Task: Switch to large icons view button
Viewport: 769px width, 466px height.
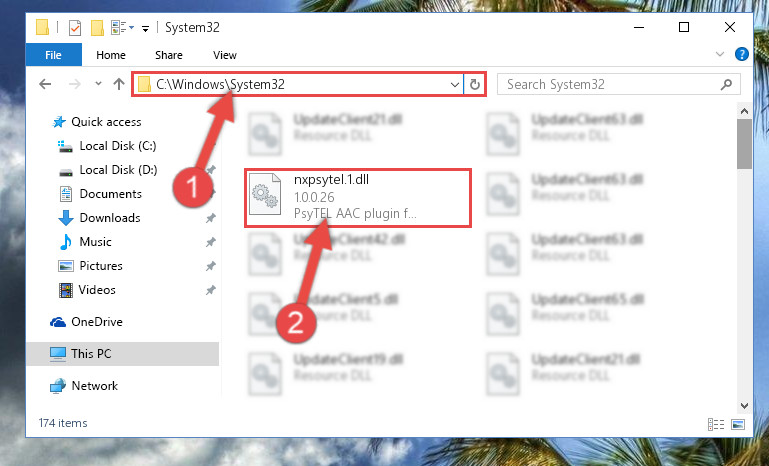Action: [x=738, y=424]
